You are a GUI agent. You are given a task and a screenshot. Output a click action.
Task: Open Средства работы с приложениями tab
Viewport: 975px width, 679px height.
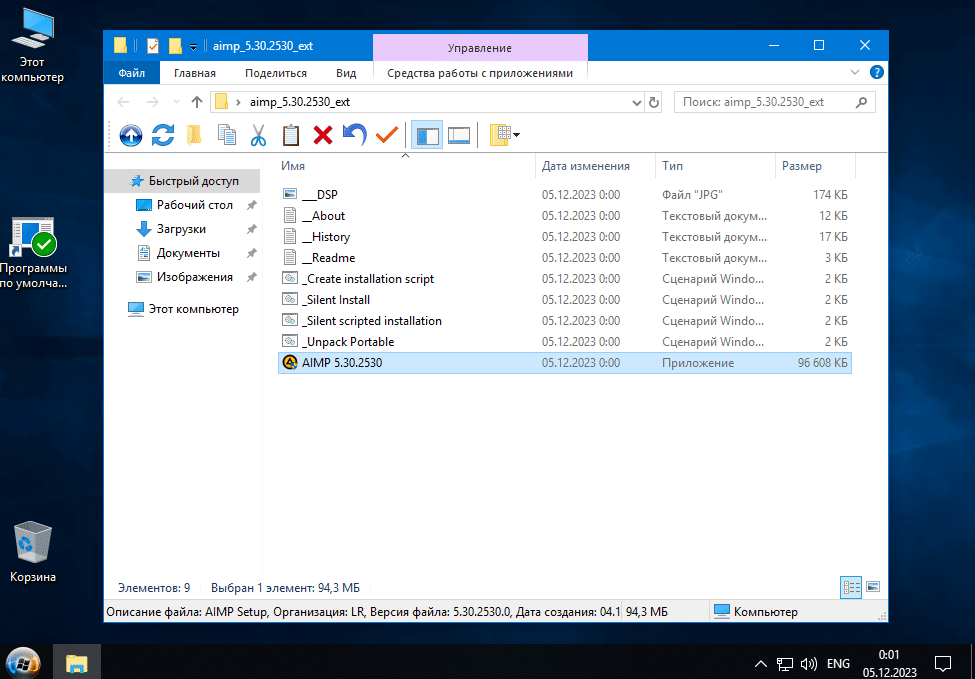point(479,73)
